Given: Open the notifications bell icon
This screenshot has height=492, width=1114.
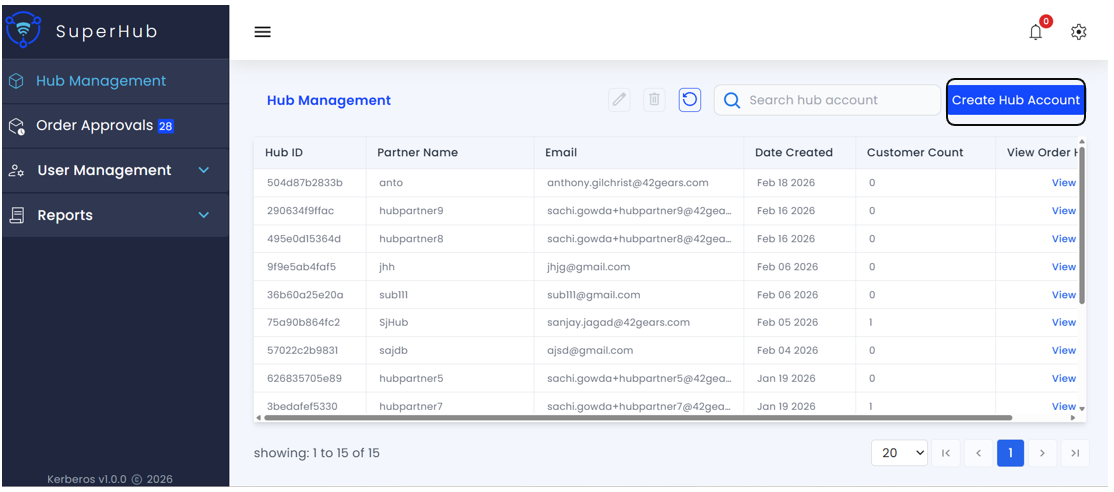Looking at the screenshot, I should 1036,32.
